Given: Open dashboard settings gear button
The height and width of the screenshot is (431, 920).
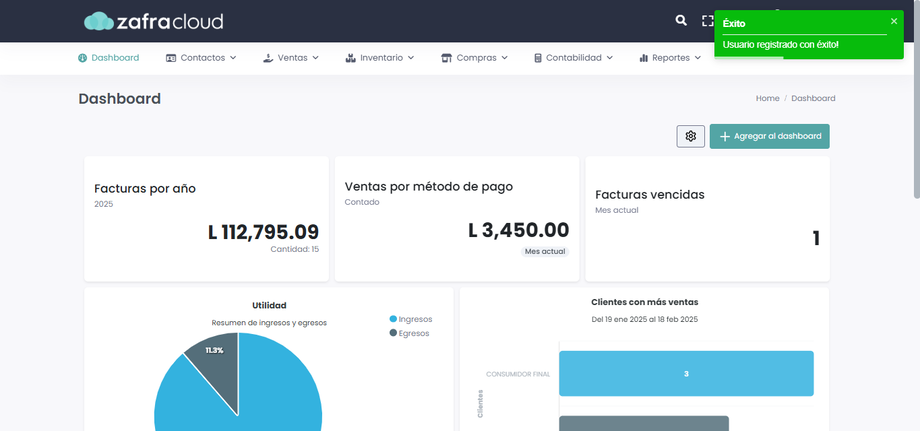Looking at the screenshot, I should 691,136.
